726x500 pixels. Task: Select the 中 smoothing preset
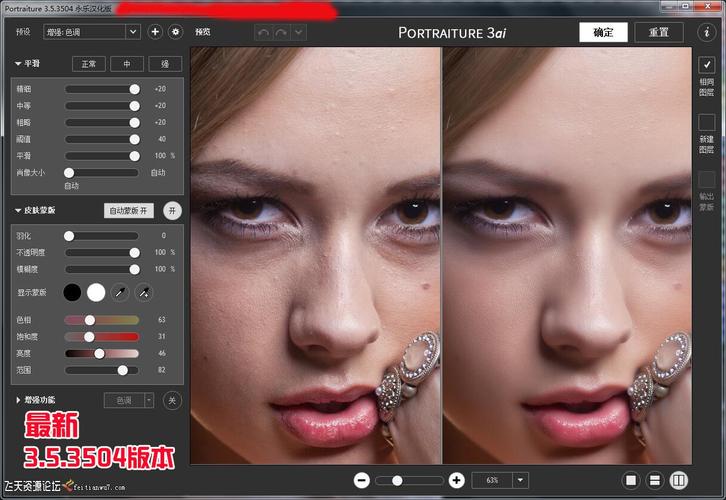tap(127, 64)
